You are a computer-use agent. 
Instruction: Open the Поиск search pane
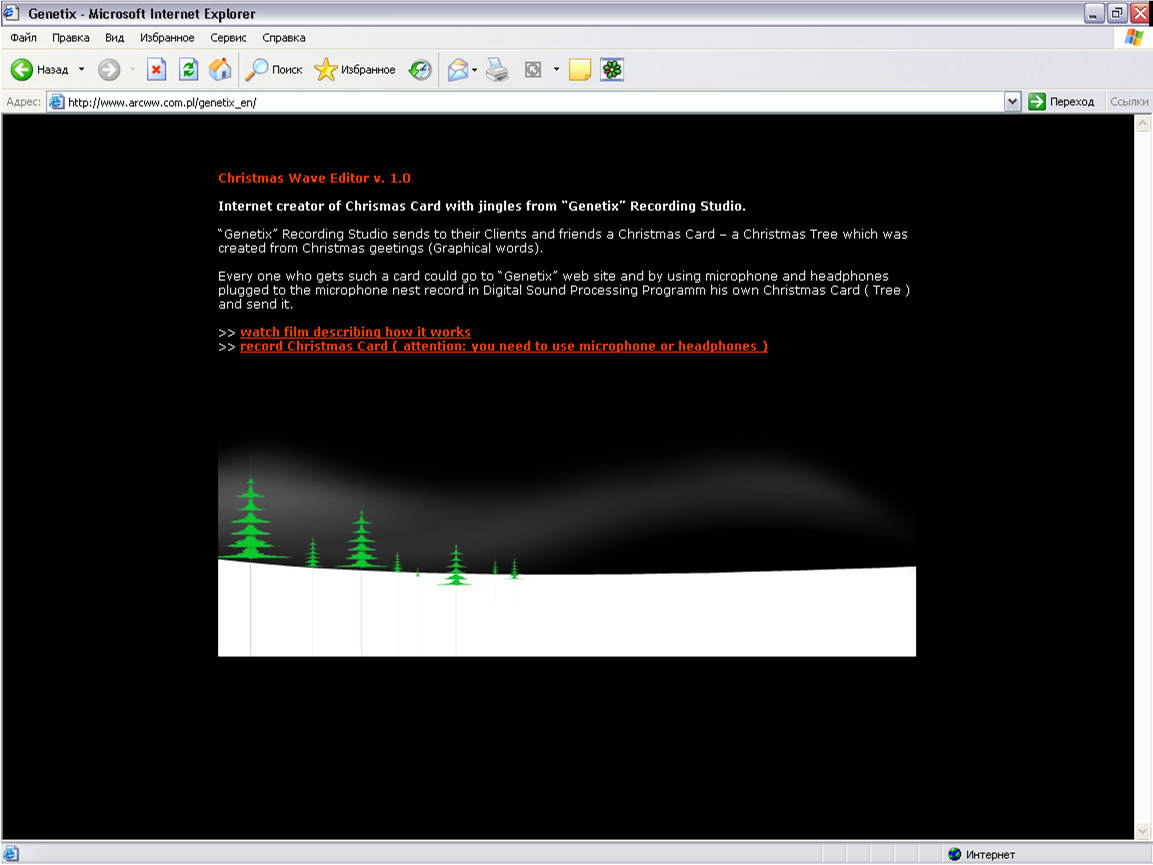(274, 70)
